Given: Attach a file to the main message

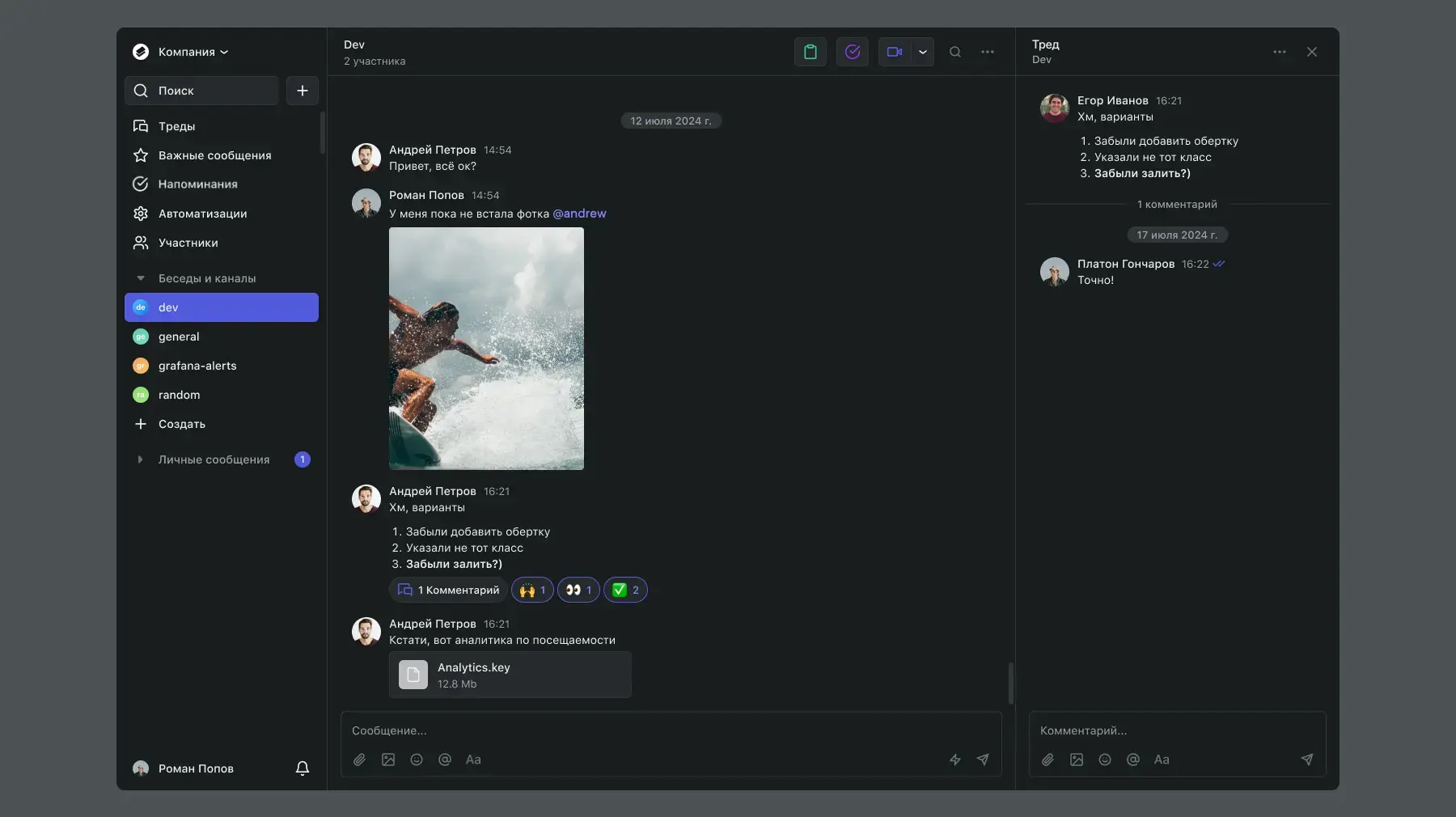Looking at the screenshot, I should point(360,760).
